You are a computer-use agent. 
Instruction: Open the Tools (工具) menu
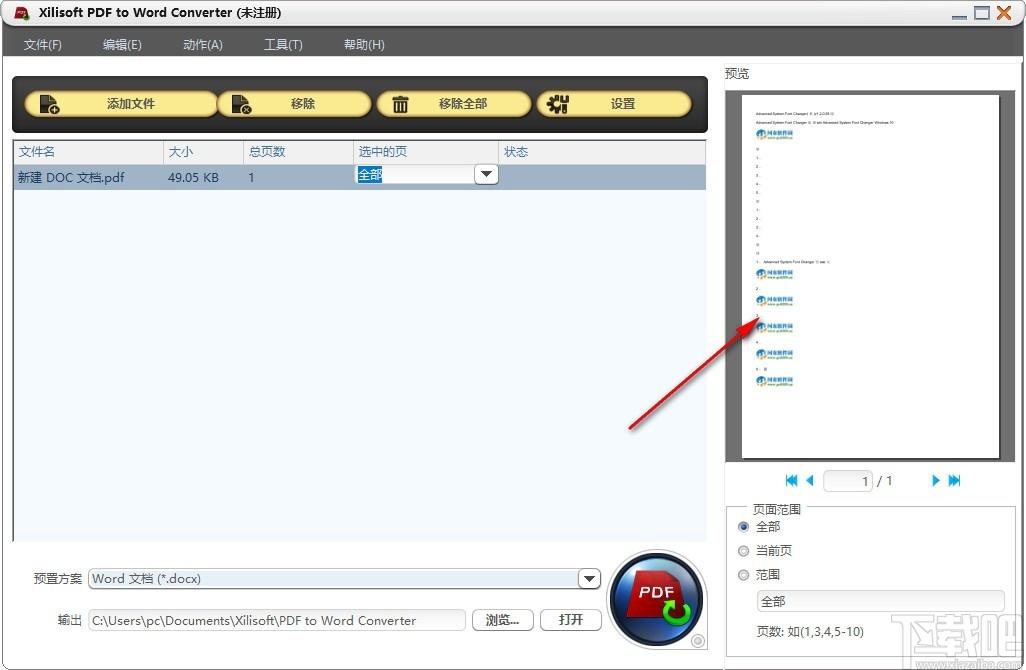click(283, 44)
